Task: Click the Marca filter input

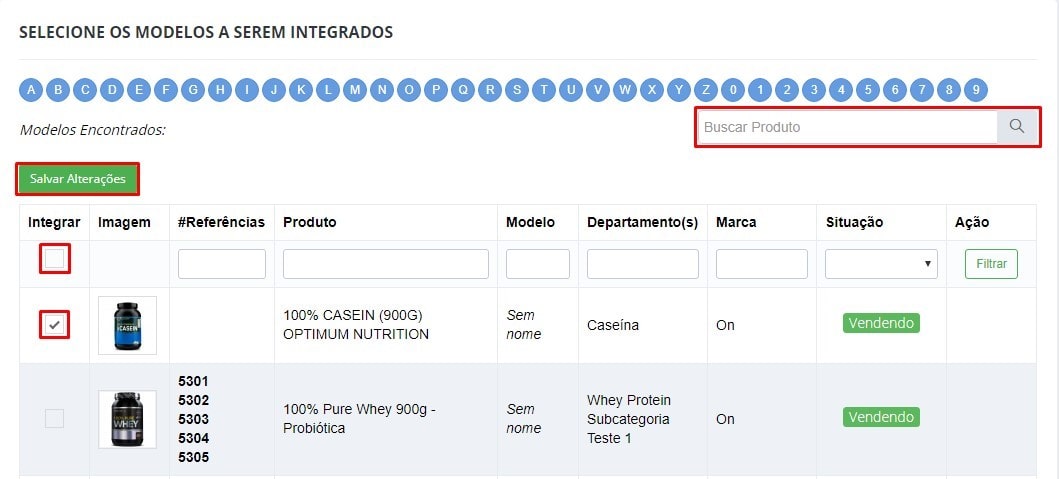Action: click(762, 264)
